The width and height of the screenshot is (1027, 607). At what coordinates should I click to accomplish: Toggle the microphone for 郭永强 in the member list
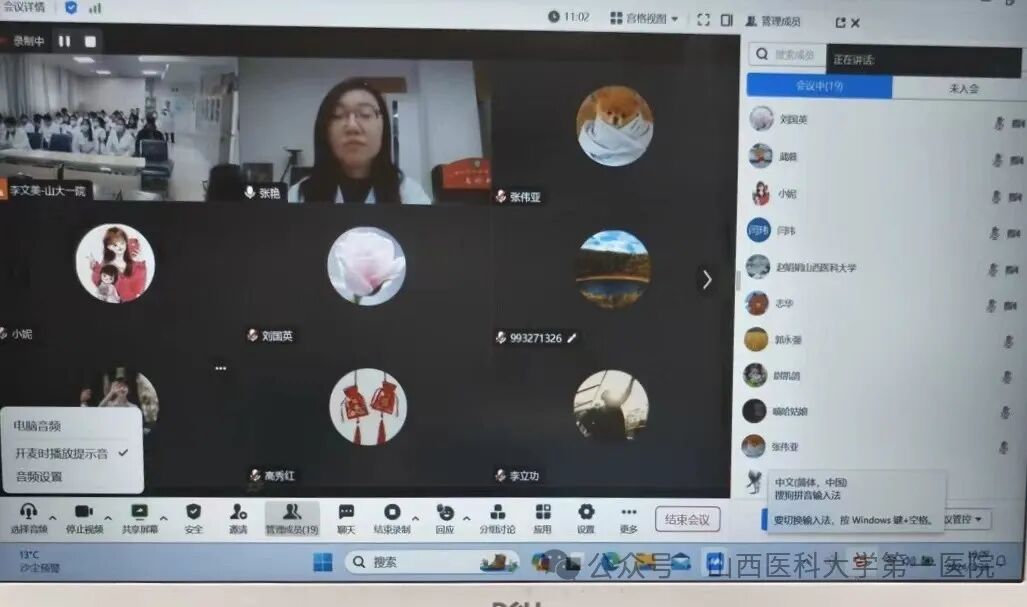click(1009, 341)
